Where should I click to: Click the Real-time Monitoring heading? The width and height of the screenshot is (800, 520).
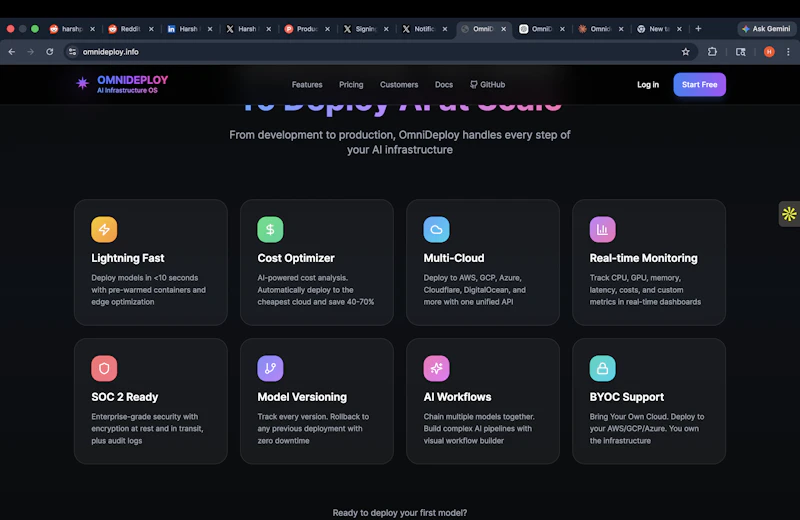click(x=643, y=258)
